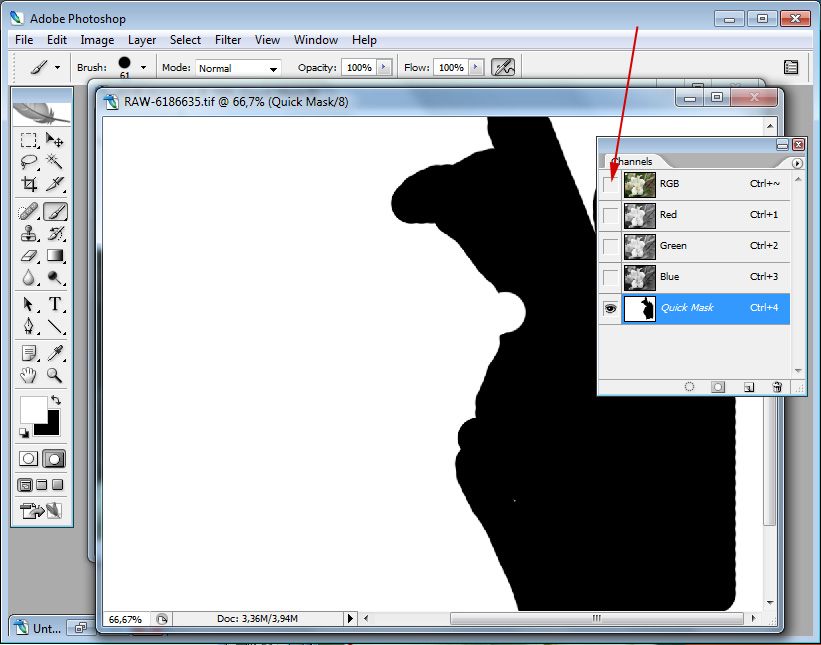Open the Filter menu
The image size is (821, 645).
tap(228, 40)
